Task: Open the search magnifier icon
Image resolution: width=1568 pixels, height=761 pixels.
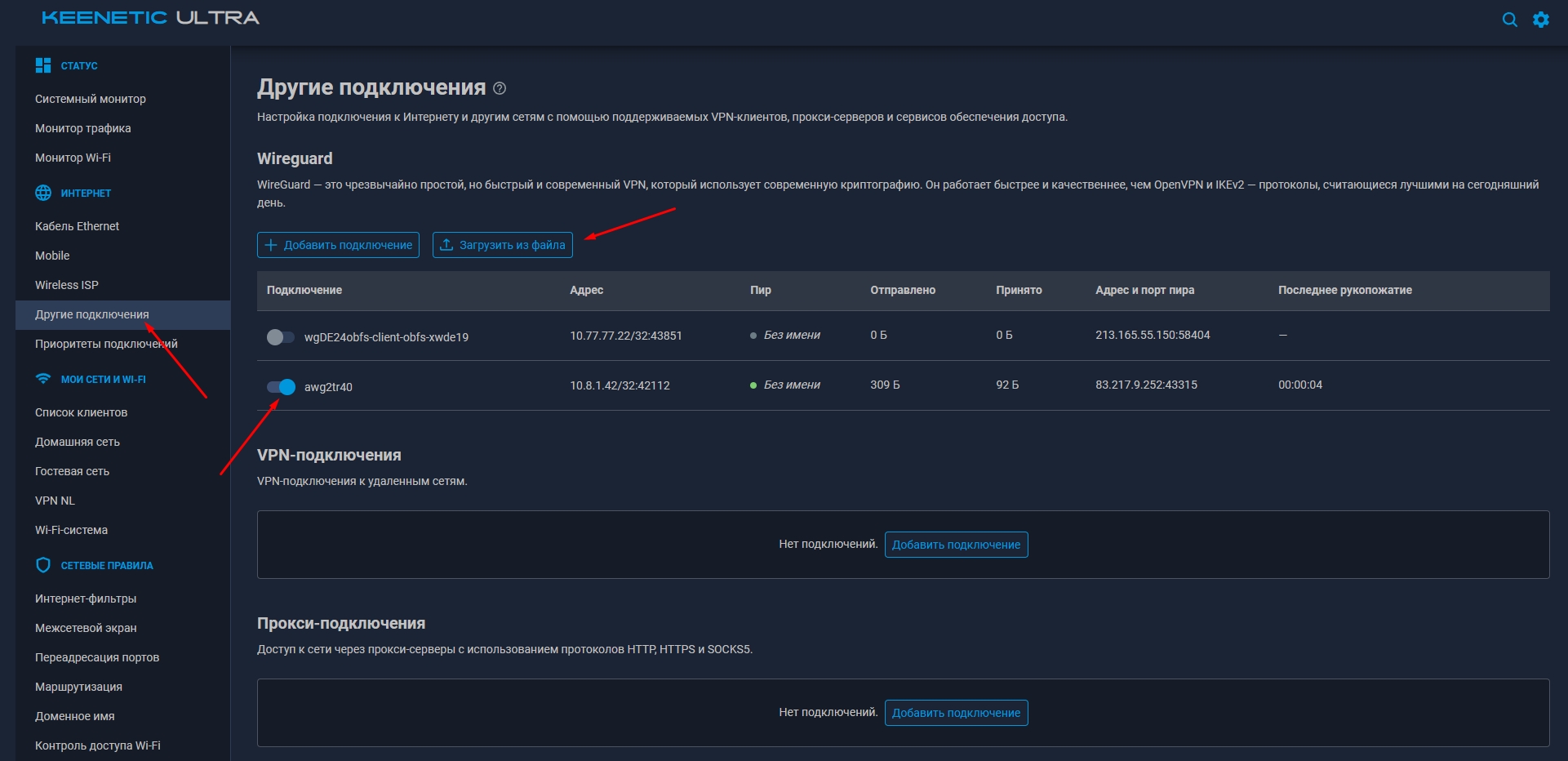Action: coord(1509,20)
